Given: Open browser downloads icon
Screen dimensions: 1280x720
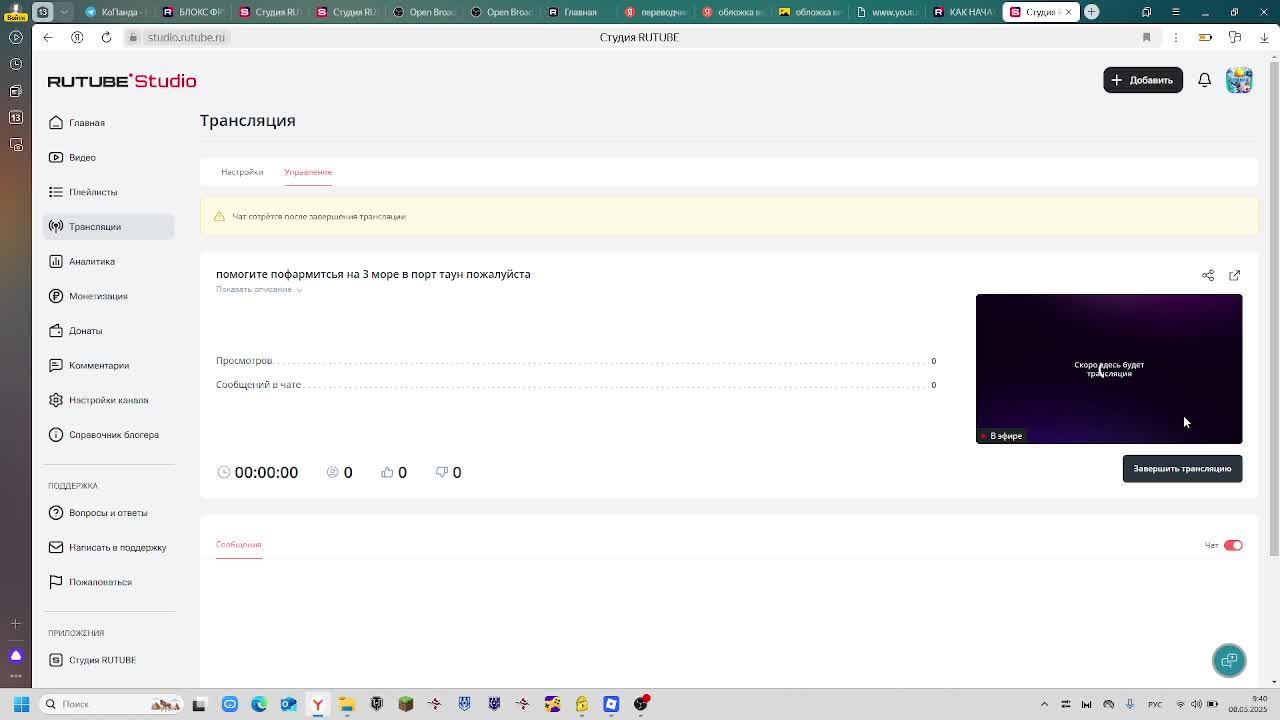Looking at the screenshot, I should [1264, 37].
